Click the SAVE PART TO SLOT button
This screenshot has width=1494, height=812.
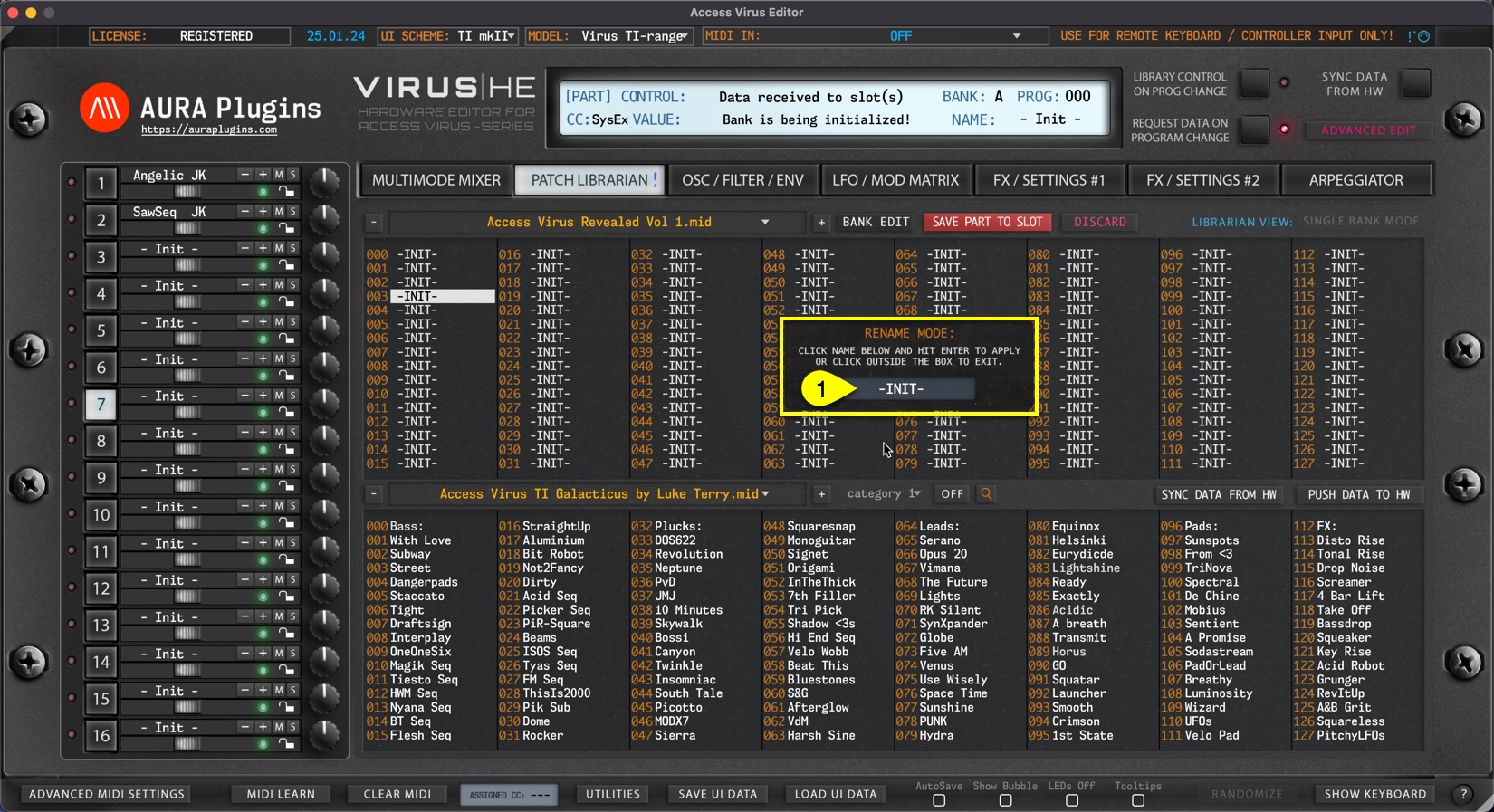[987, 222]
